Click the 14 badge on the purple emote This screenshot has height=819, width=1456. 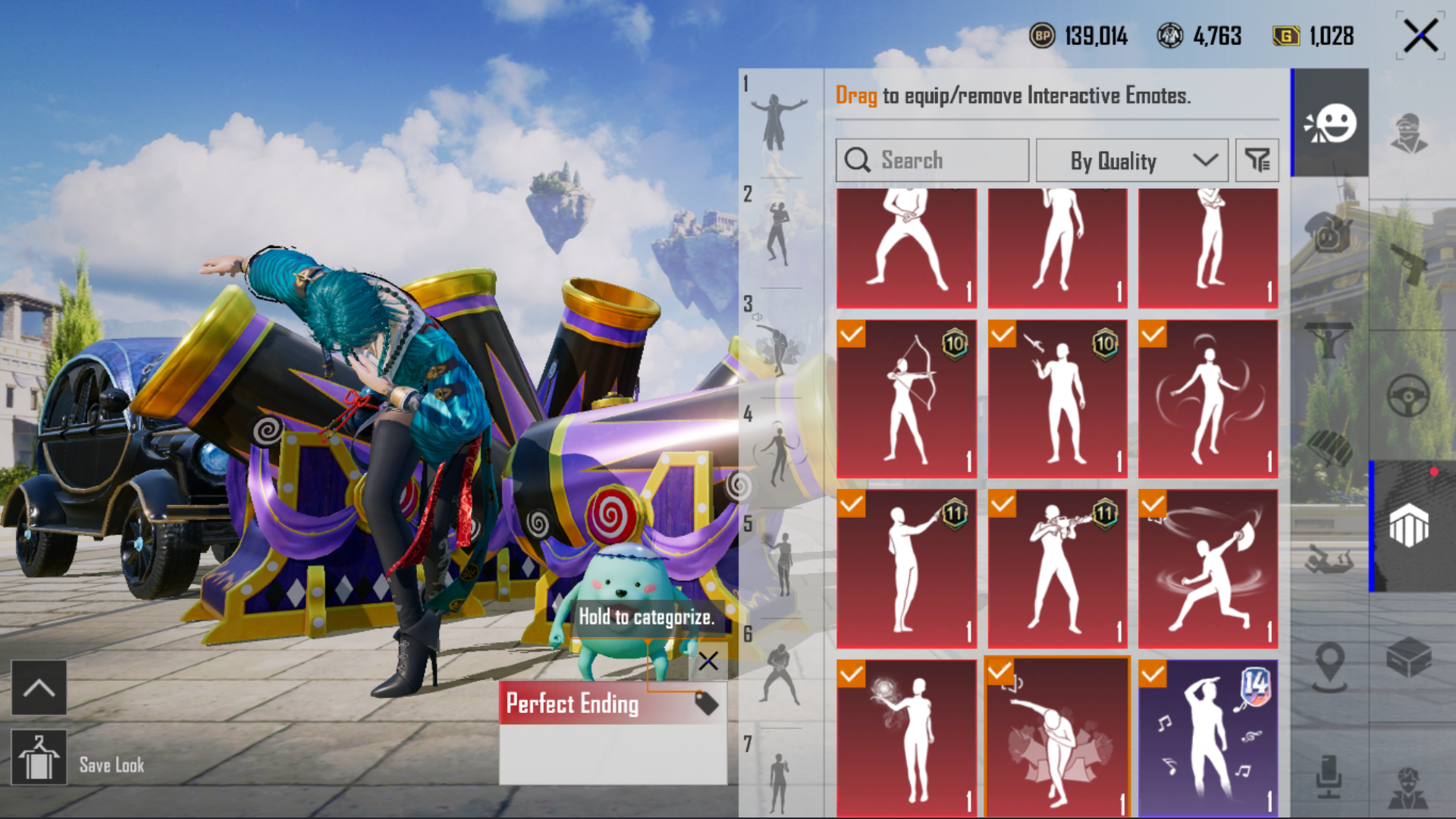pyautogui.click(x=1255, y=686)
